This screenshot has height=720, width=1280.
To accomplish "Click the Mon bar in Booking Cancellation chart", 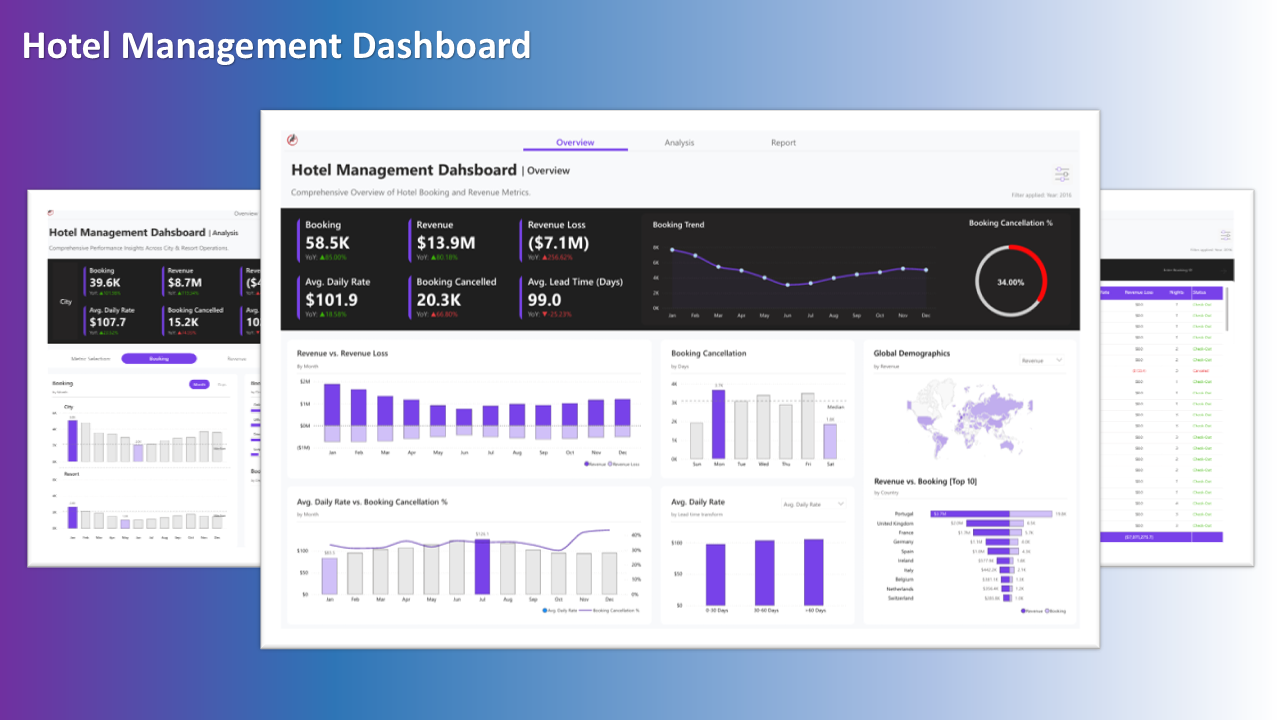I will pos(718,424).
